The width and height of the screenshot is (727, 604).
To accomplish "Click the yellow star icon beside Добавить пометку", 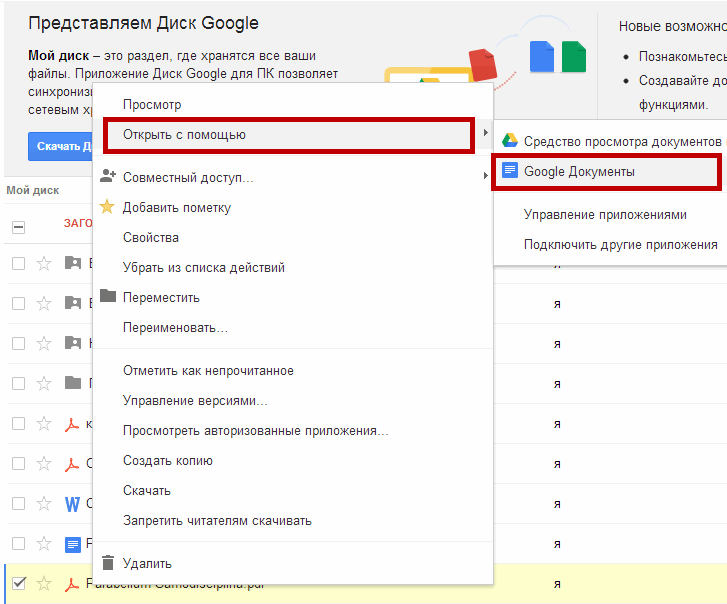I will coord(107,207).
